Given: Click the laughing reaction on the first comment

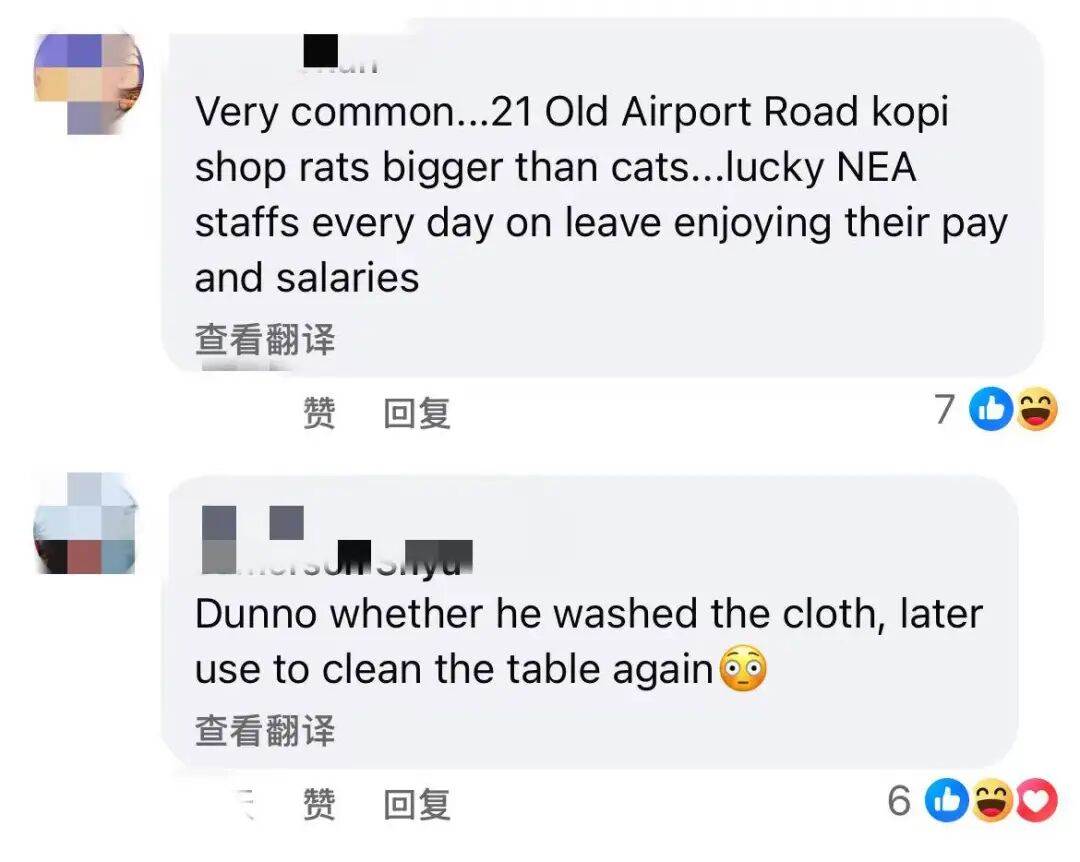Looking at the screenshot, I should pos(1036,410).
